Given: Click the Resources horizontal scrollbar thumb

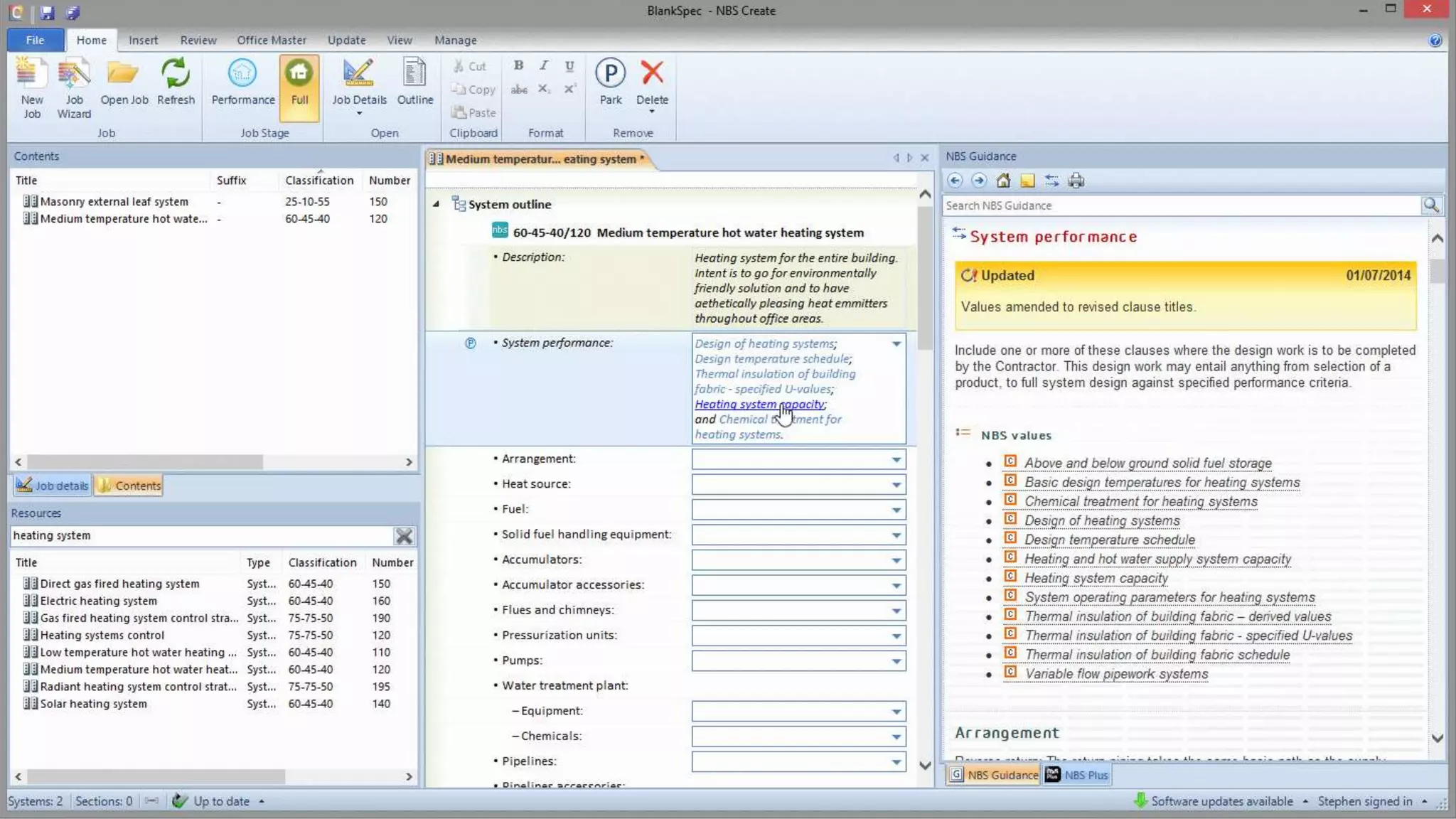Looking at the screenshot, I should [x=155, y=776].
